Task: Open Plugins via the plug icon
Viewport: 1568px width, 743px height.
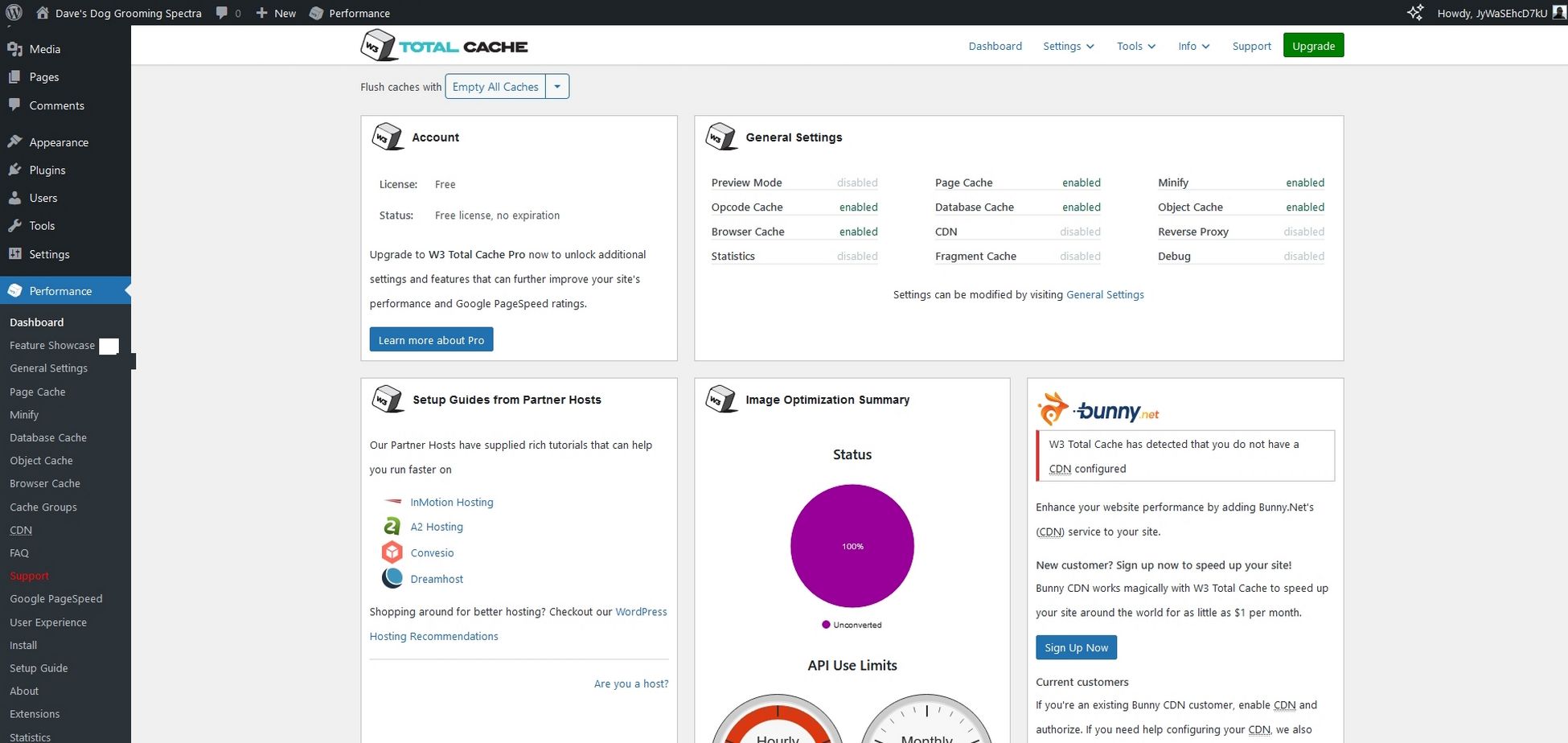Action: click(14, 170)
